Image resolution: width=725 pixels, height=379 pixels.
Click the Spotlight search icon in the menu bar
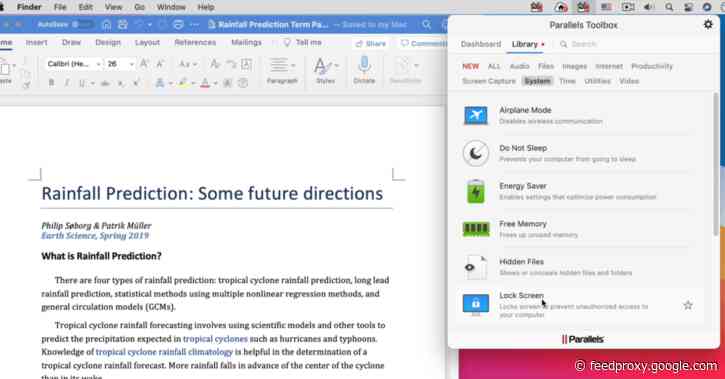pos(669,7)
